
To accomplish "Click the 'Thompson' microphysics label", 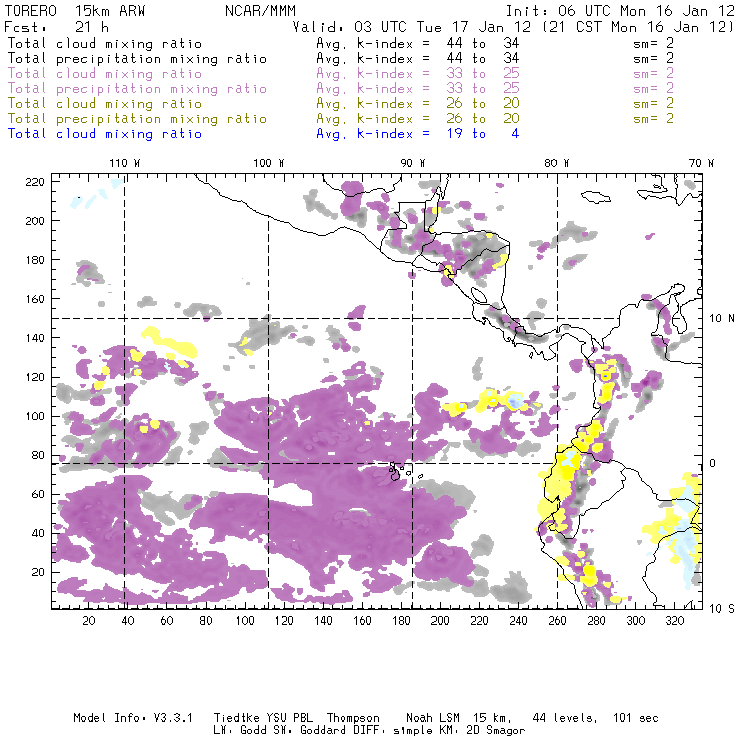I will [x=353, y=718].
